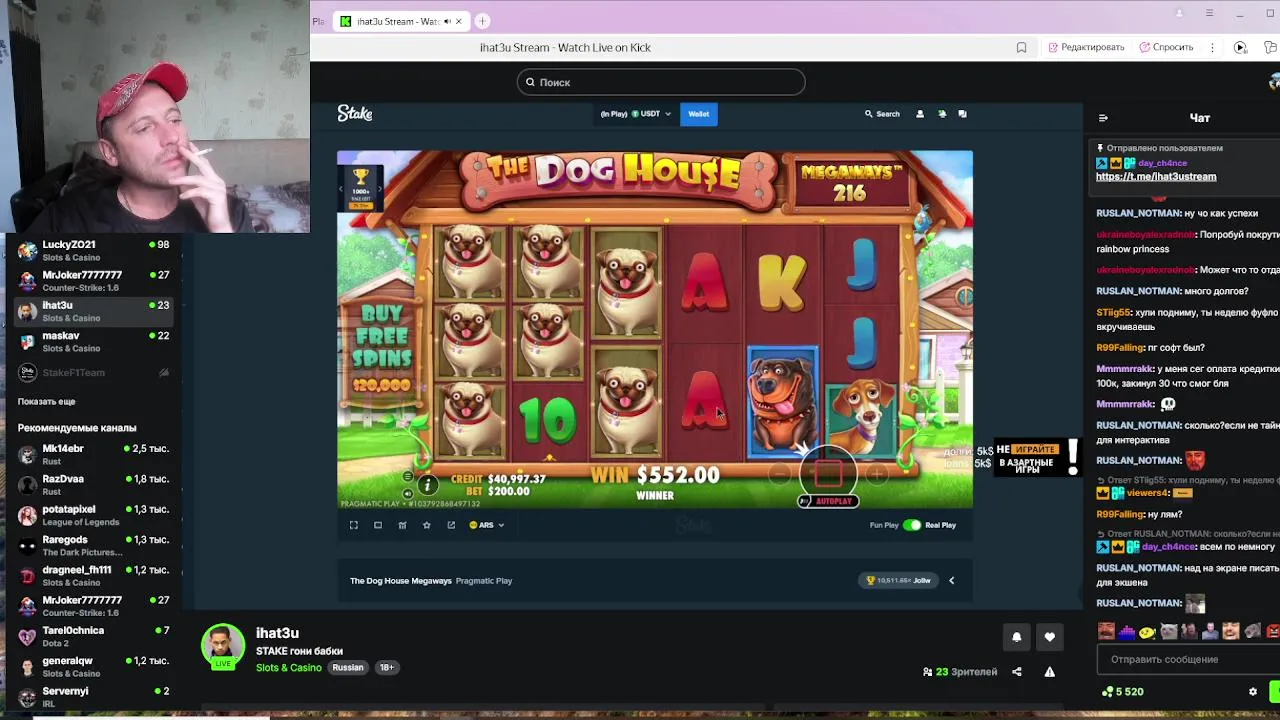The image size is (1280, 720).
Task: Open the t.me/ihat3ustream link in chat
Action: (x=1156, y=177)
